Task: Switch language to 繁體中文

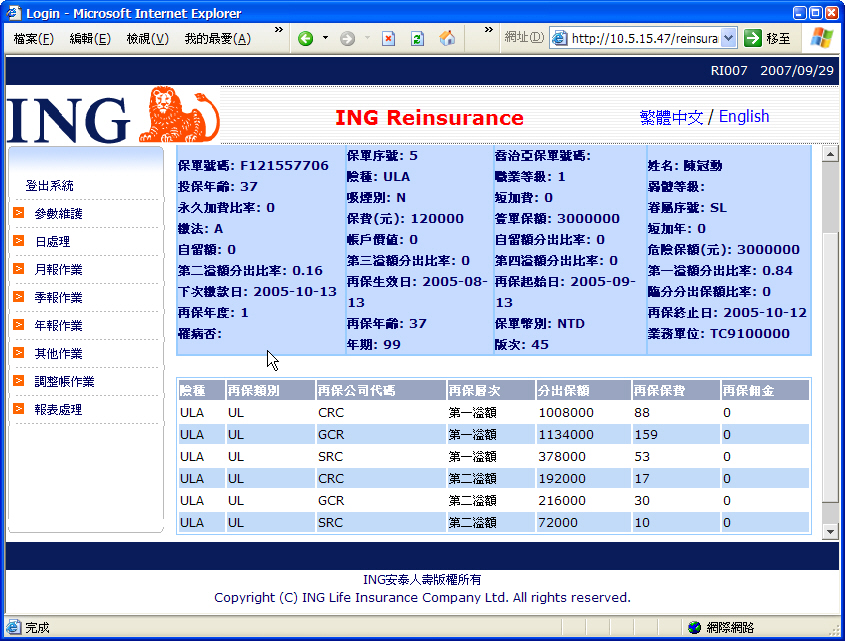Action: (671, 117)
